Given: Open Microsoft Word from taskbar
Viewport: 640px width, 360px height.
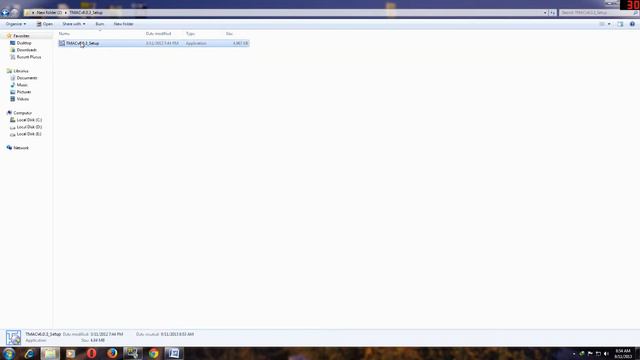Looking at the screenshot, I should coord(174,353).
